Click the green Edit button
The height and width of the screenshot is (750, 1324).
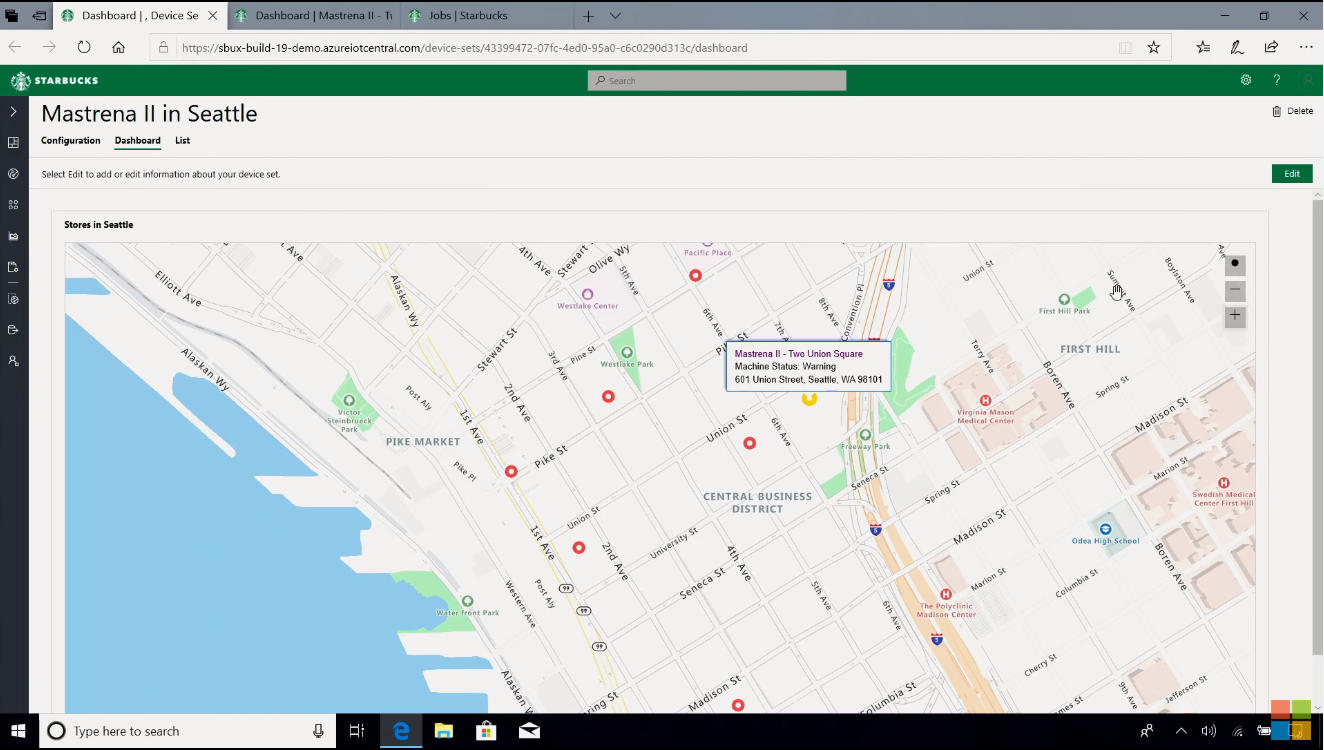1291,174
